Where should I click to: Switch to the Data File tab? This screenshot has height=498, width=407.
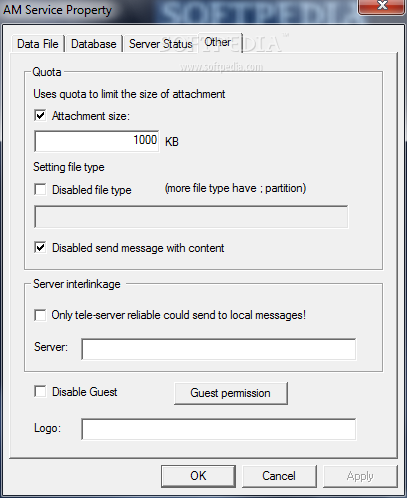click(37, 44)
